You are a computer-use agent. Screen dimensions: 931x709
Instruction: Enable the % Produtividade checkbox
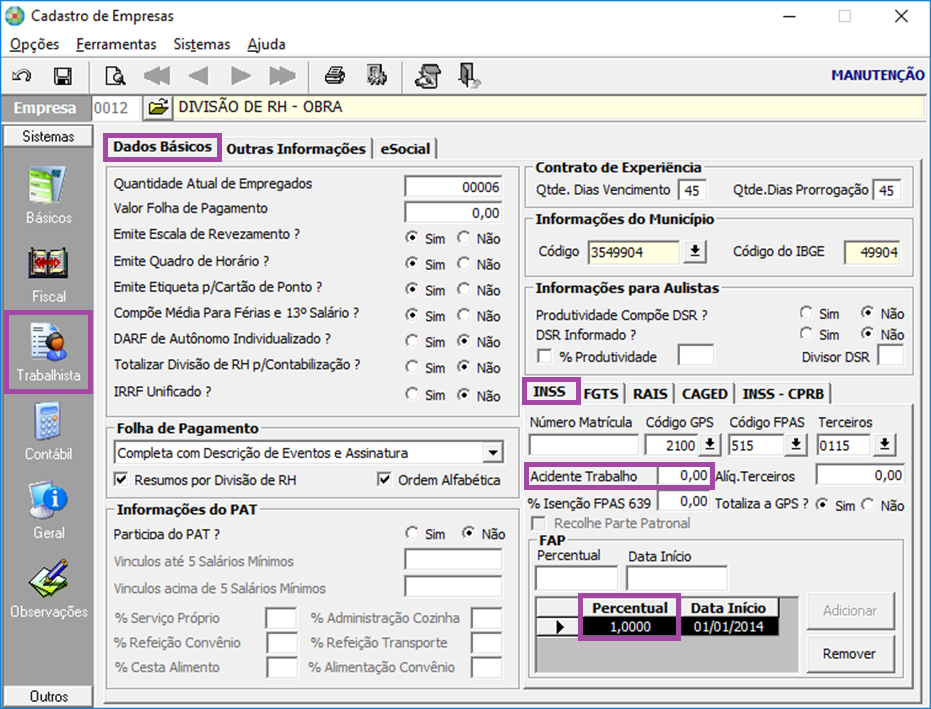pos(544,356)
